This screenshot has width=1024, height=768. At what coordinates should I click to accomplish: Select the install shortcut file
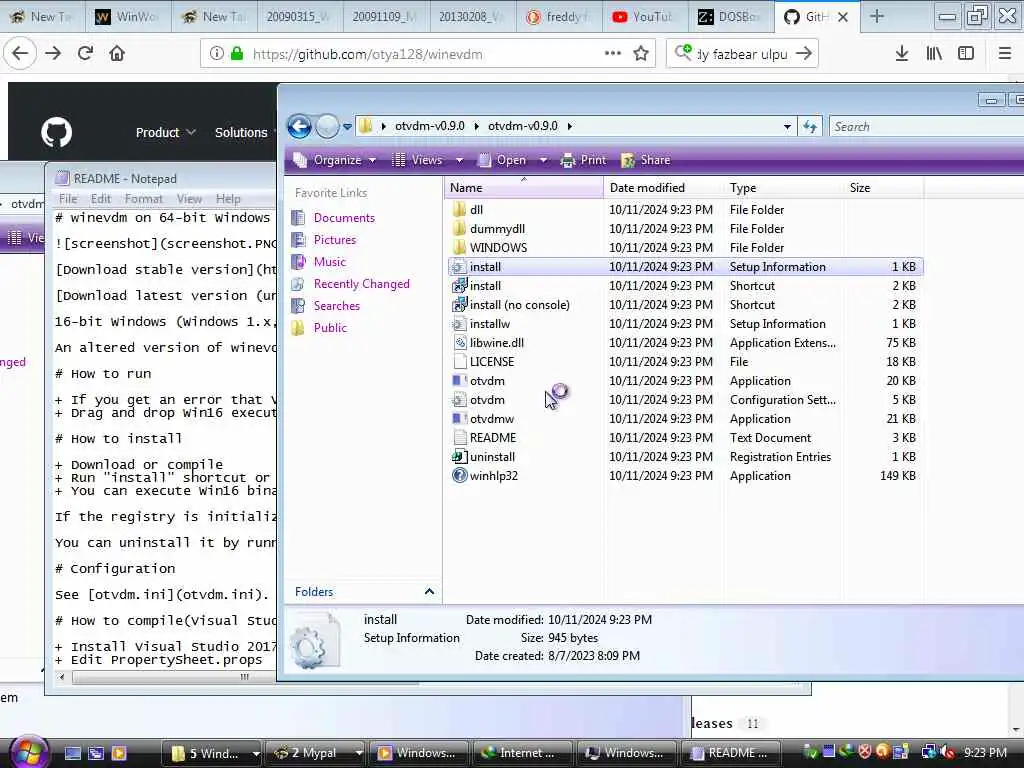click(485, 285)
